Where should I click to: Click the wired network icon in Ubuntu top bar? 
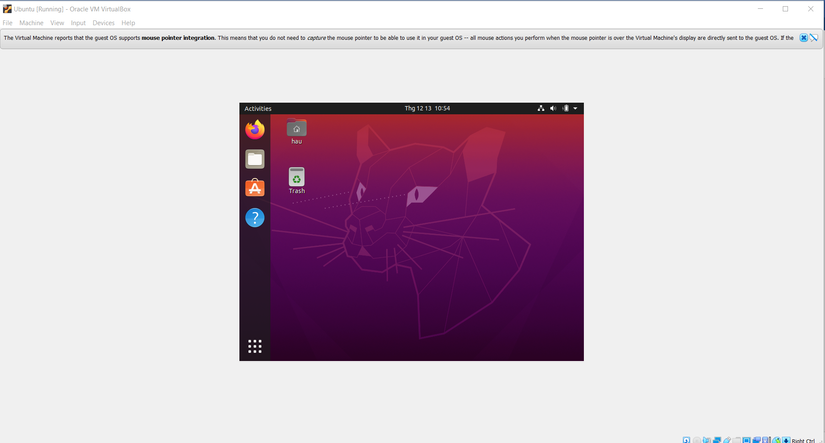540,108
